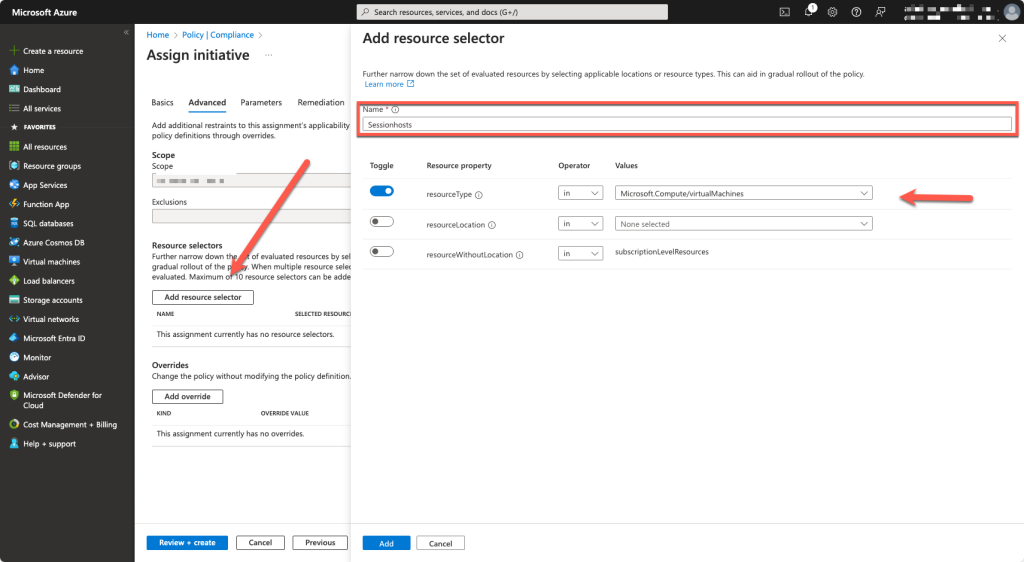Click Cancel on Assign initiative page

pos(260,542)
